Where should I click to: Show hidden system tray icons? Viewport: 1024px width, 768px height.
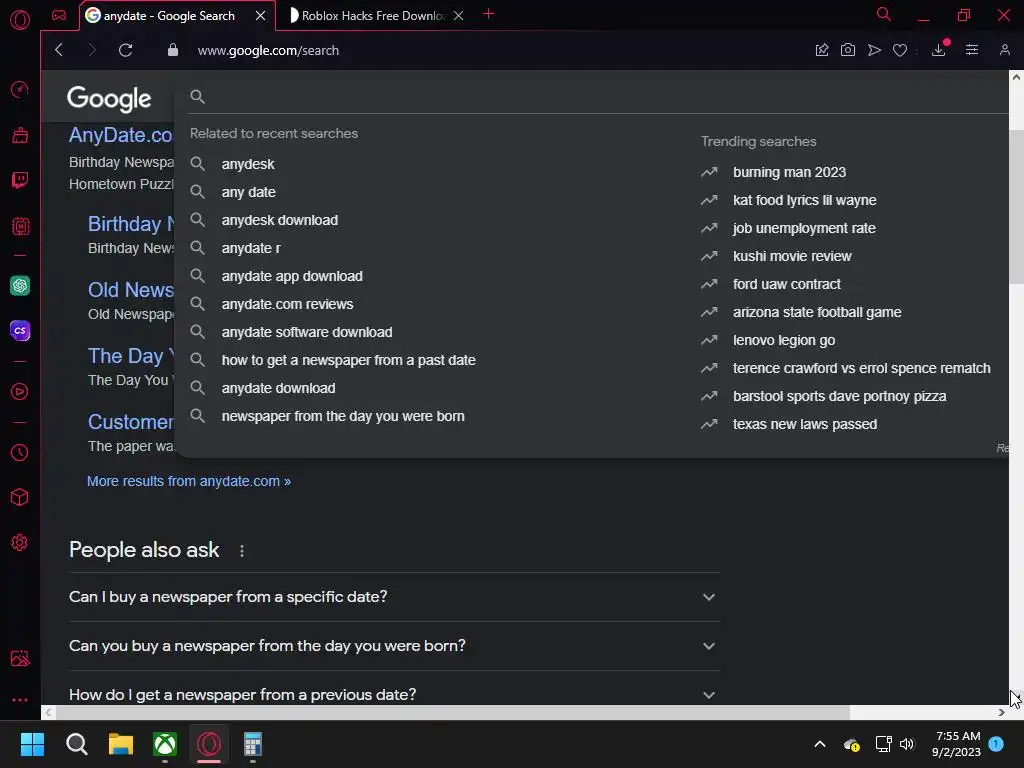click(x=820, y=744)
